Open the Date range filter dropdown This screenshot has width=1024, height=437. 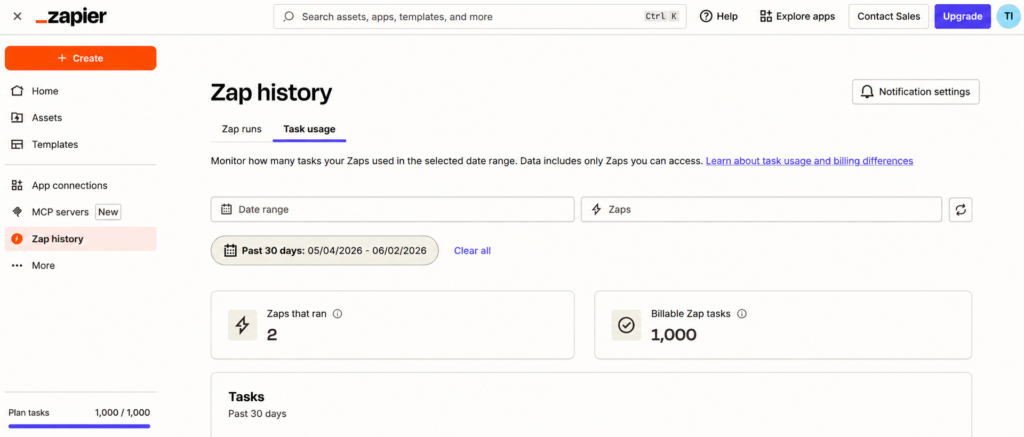point(392,210)
